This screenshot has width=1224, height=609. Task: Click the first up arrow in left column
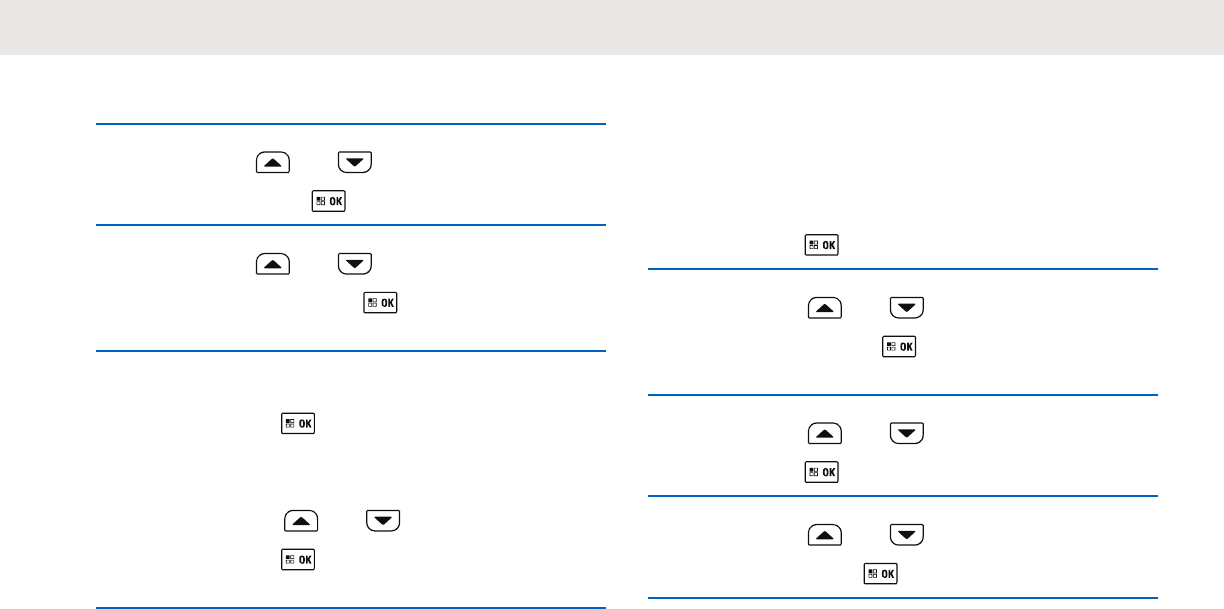point(273,163)
